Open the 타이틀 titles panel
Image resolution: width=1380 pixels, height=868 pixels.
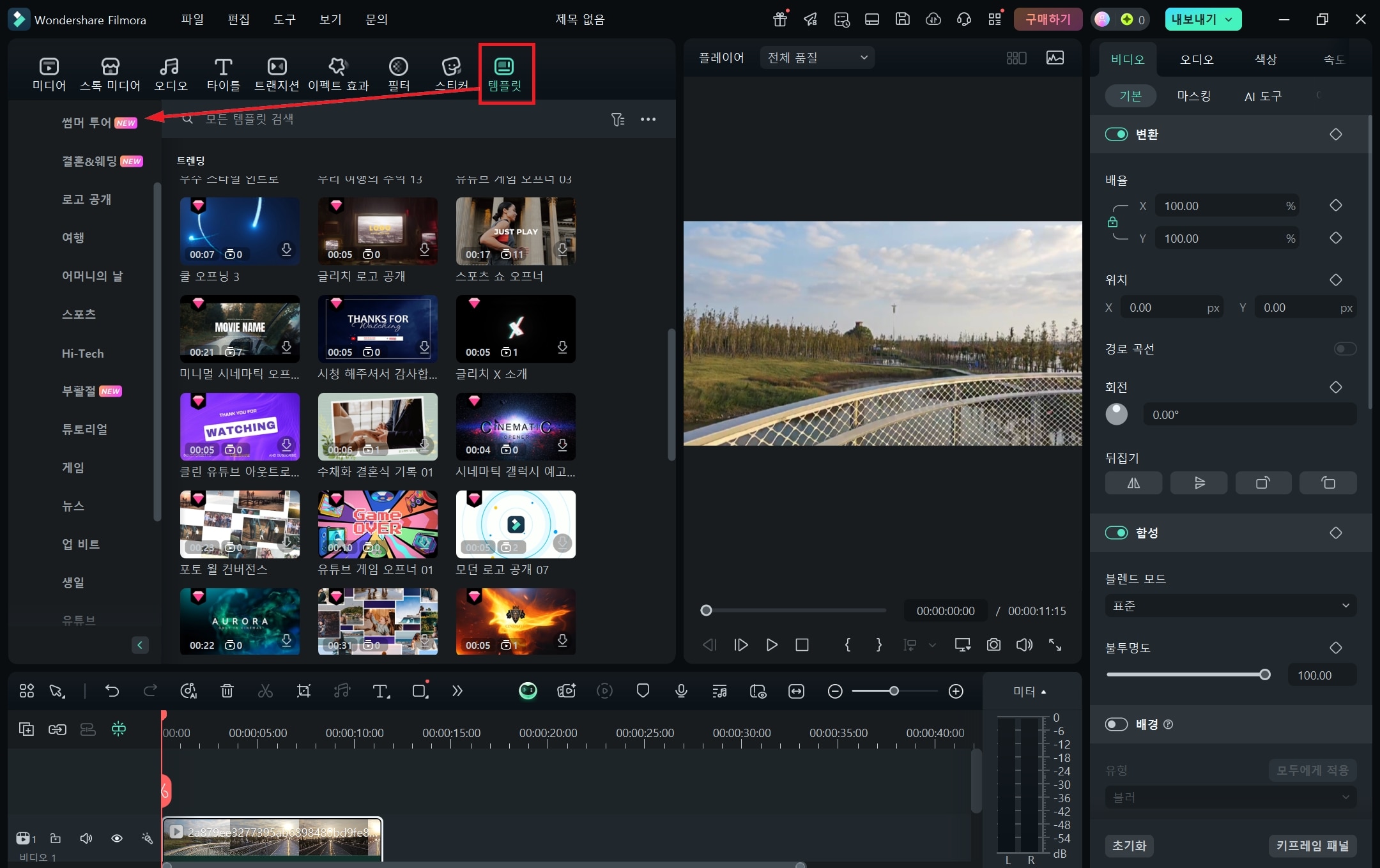pos(223,73)
